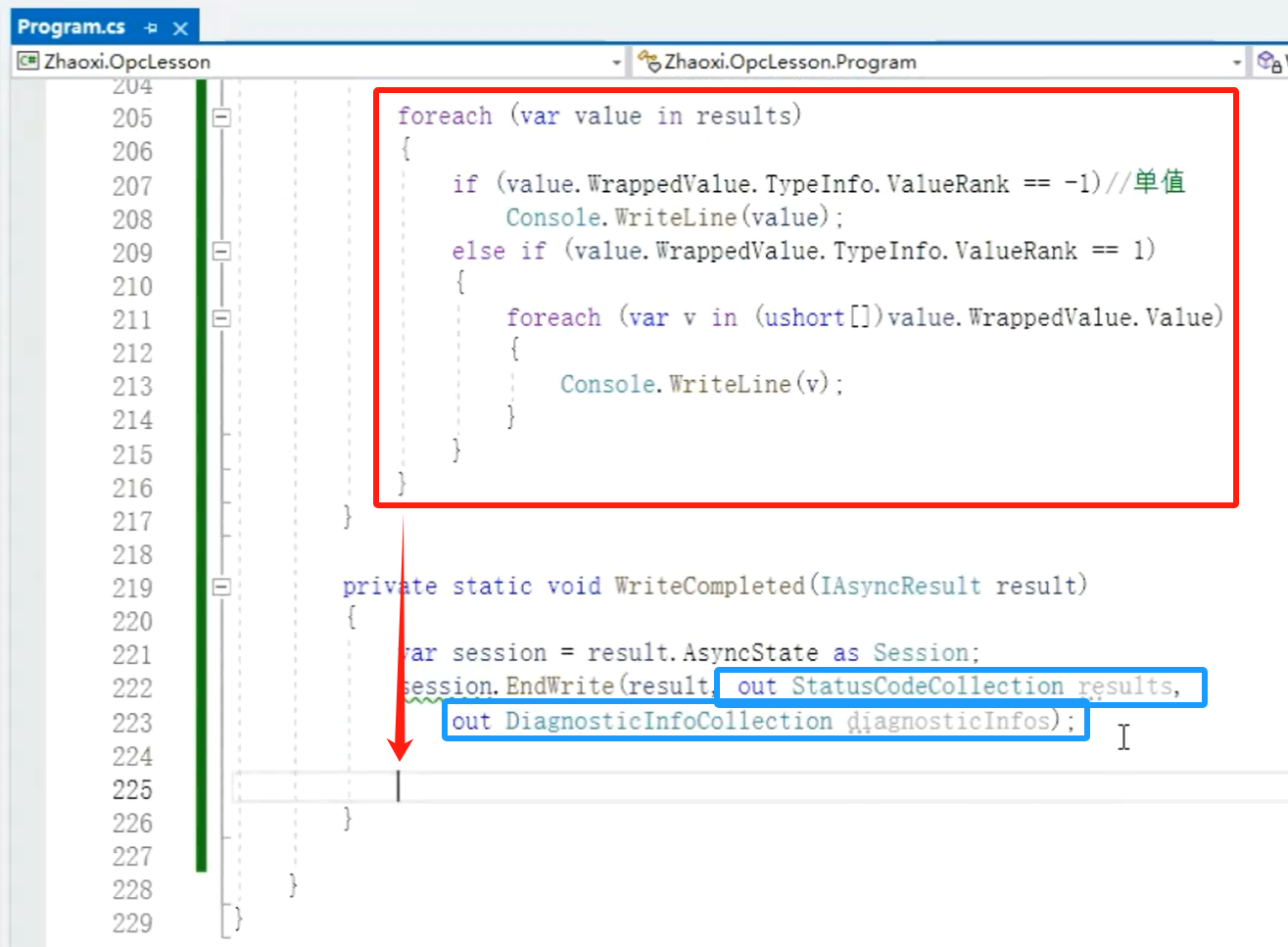This screenshot has height=947, width=1288.
Task: Select the Program.cs document tab
Action: pyautogui.click(x=71, y=27)
